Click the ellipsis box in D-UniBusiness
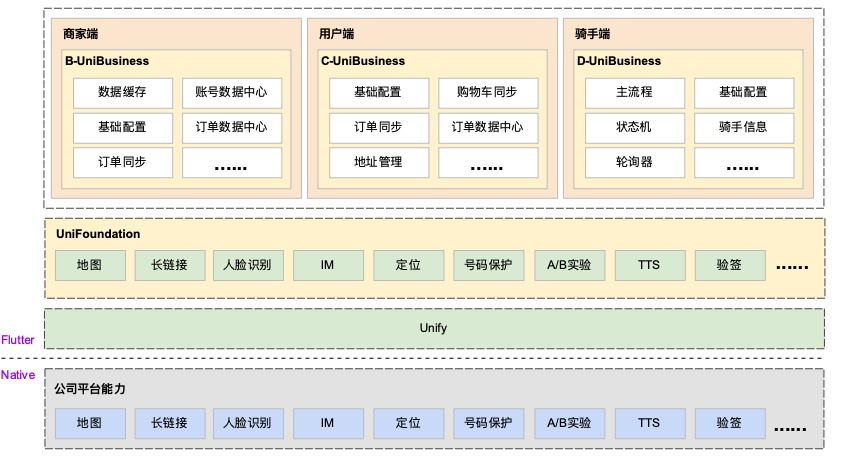Screen dimensions: 858x468 [x=744, y=162]
